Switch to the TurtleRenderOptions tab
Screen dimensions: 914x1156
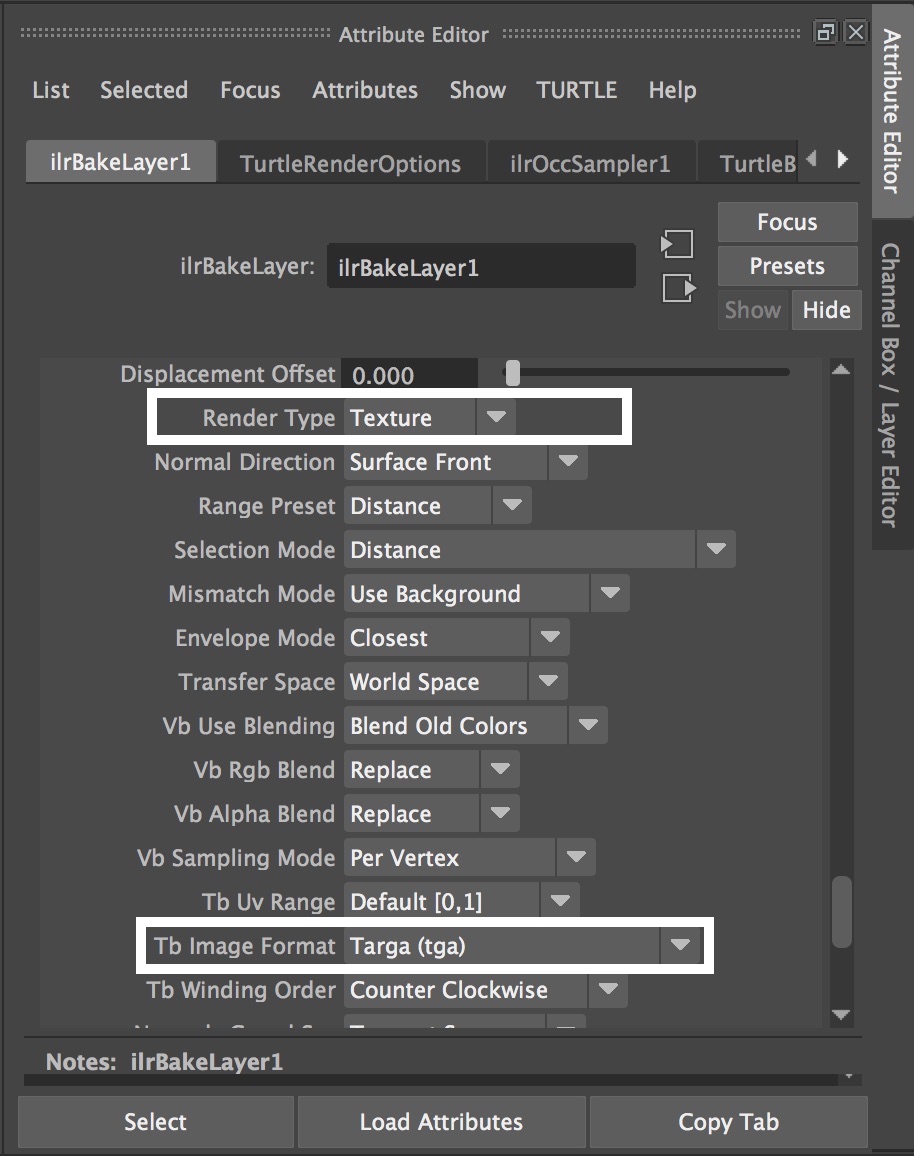pos(351,163)
